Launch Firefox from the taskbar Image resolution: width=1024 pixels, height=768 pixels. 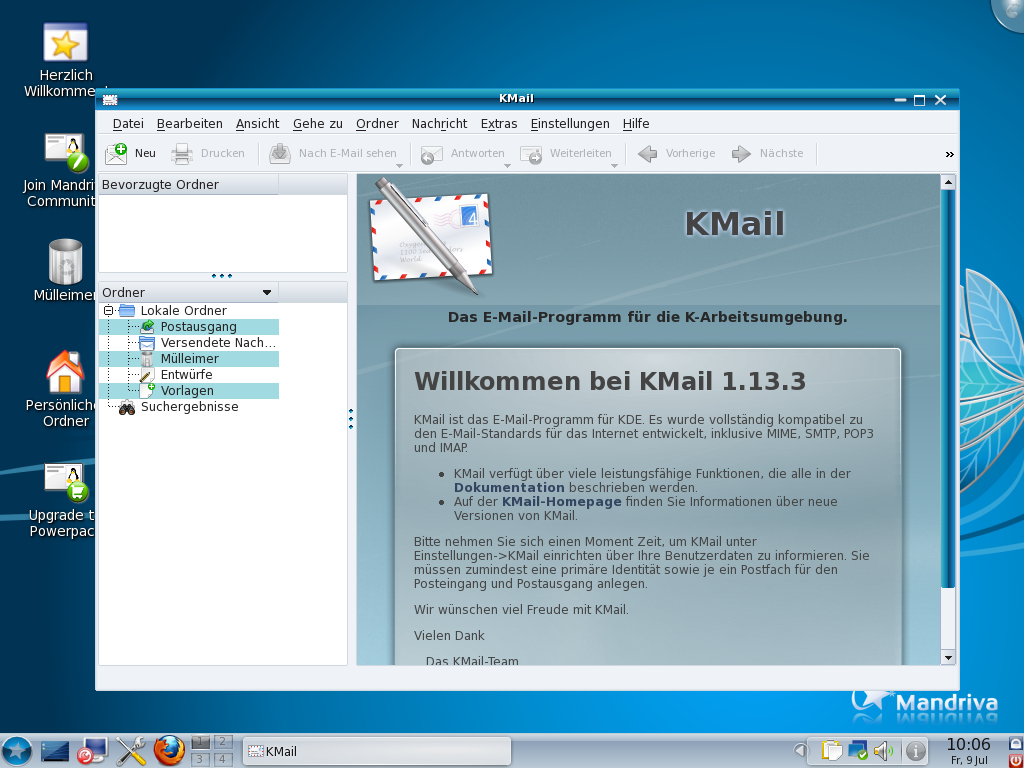168,751
